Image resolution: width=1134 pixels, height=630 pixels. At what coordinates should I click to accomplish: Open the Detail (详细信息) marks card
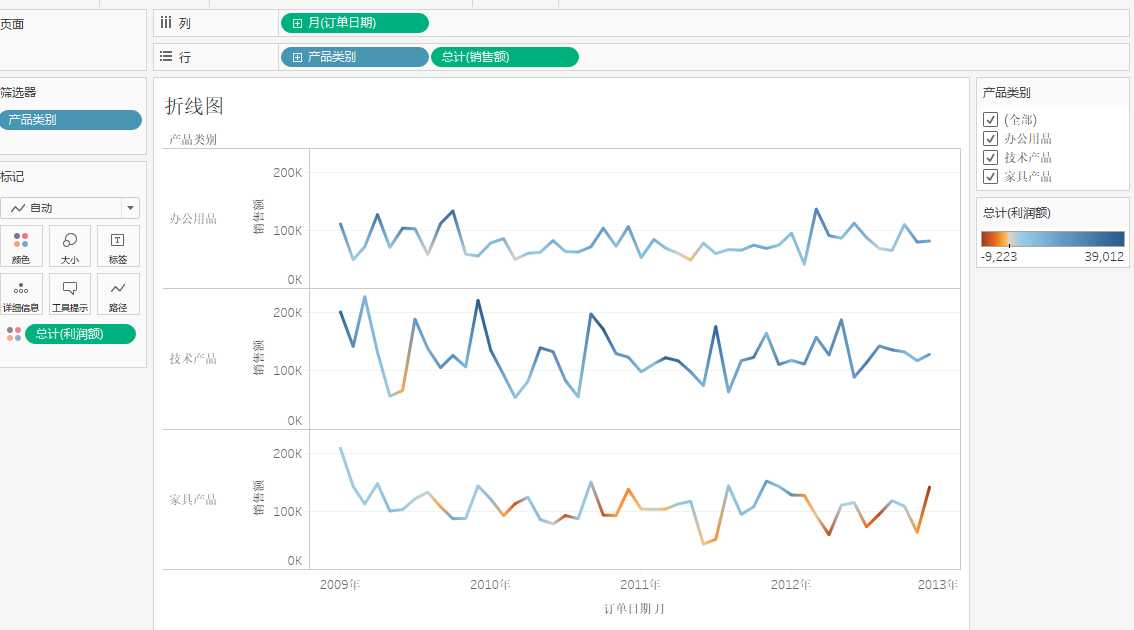pos(21,294)
